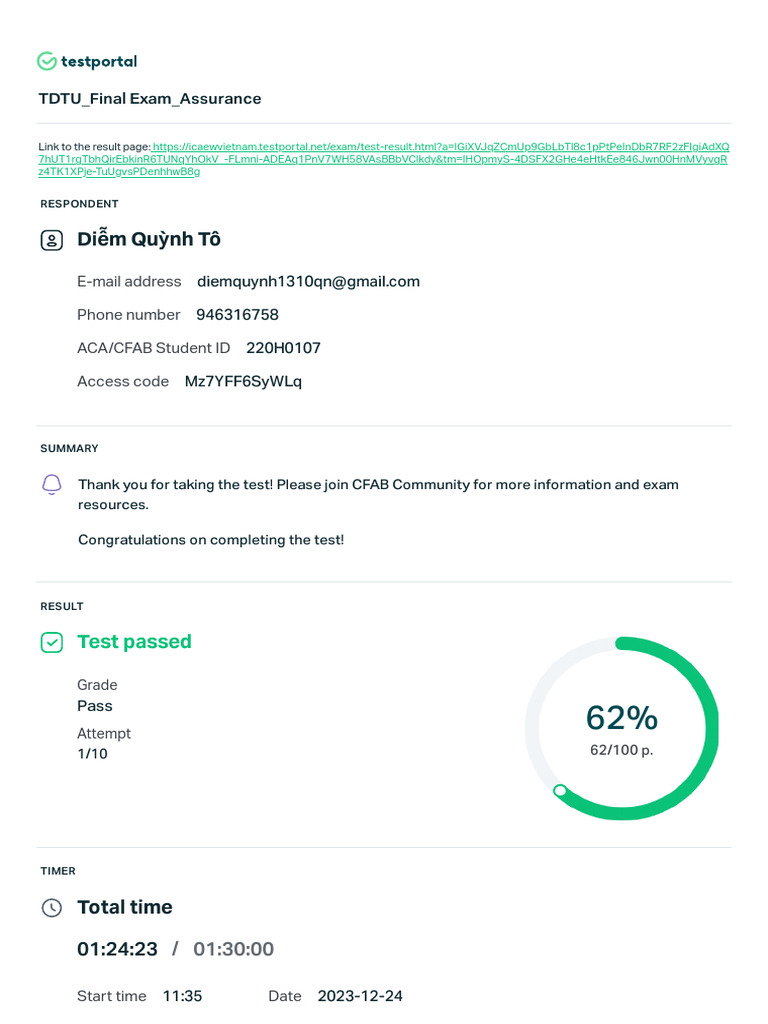768x1024 pixels.
Task: Select the student ID 220H0107
Action: (283, 348)
